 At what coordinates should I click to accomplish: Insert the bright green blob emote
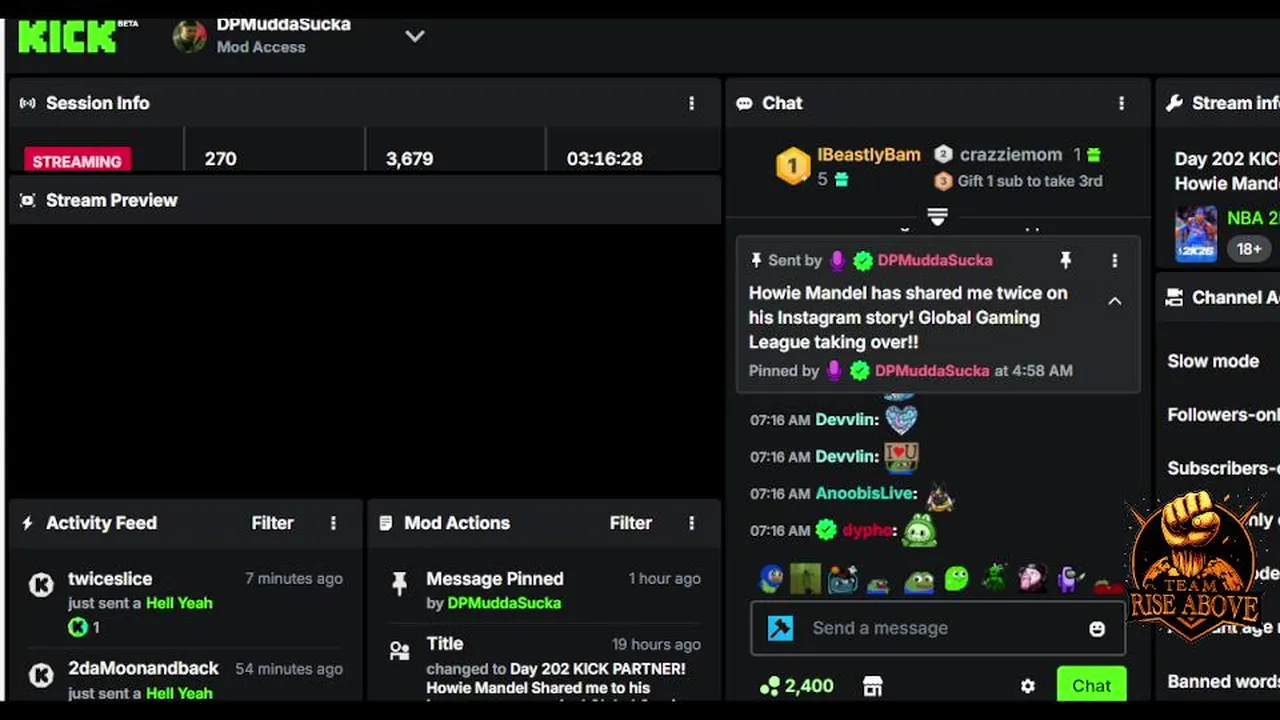pos(956,579)
